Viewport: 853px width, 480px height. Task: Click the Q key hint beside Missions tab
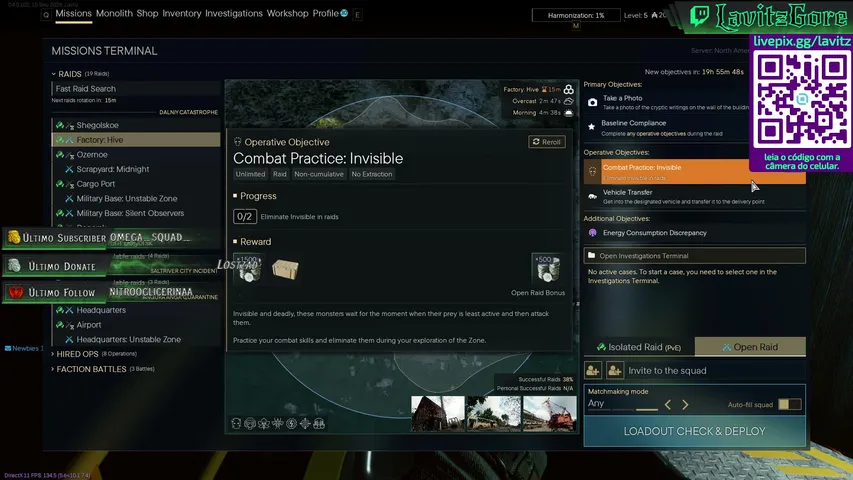pos(46,15)
